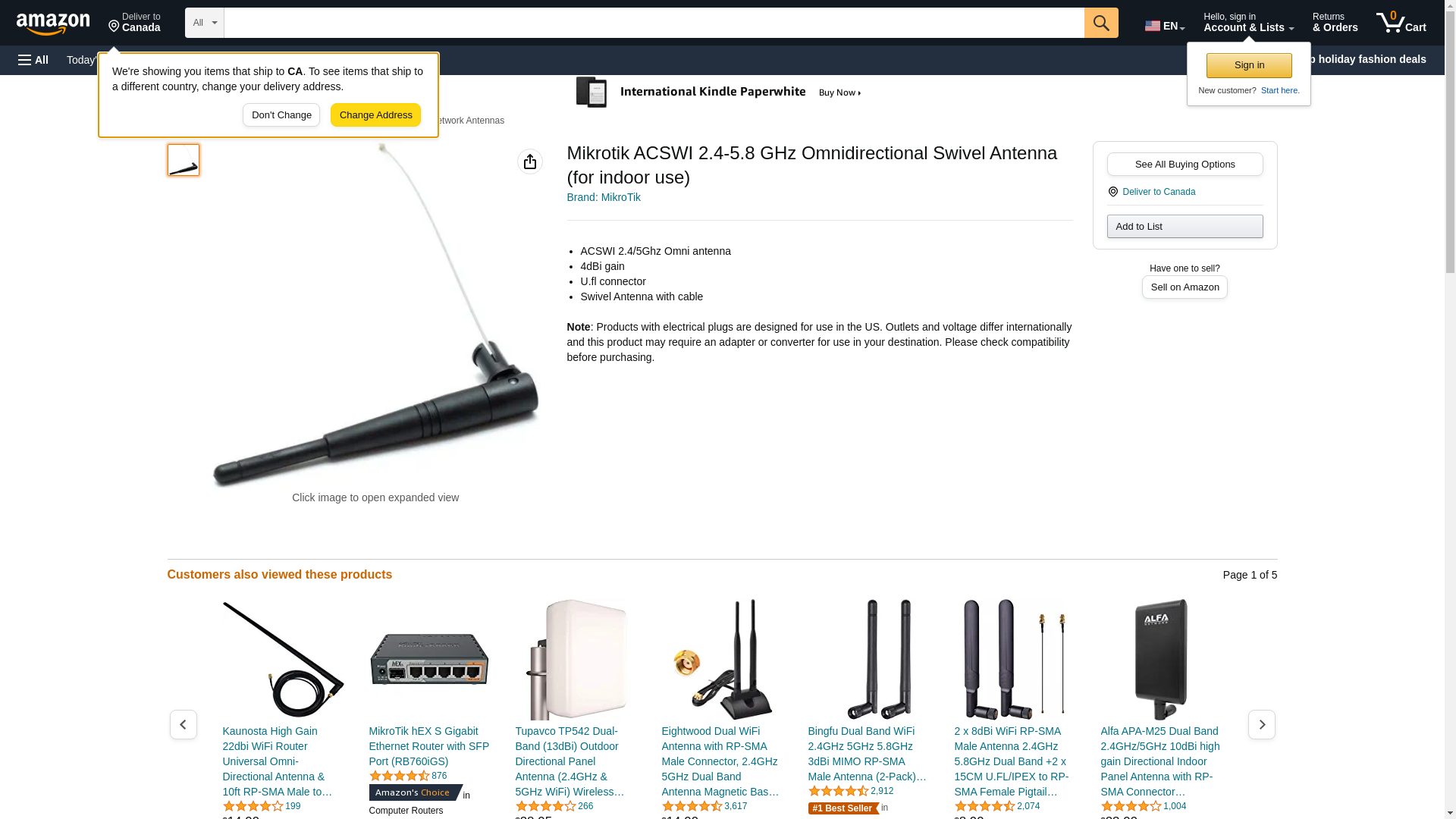Click the next carousel arrow
The image size is (1456, 819).
(1262, 725)
